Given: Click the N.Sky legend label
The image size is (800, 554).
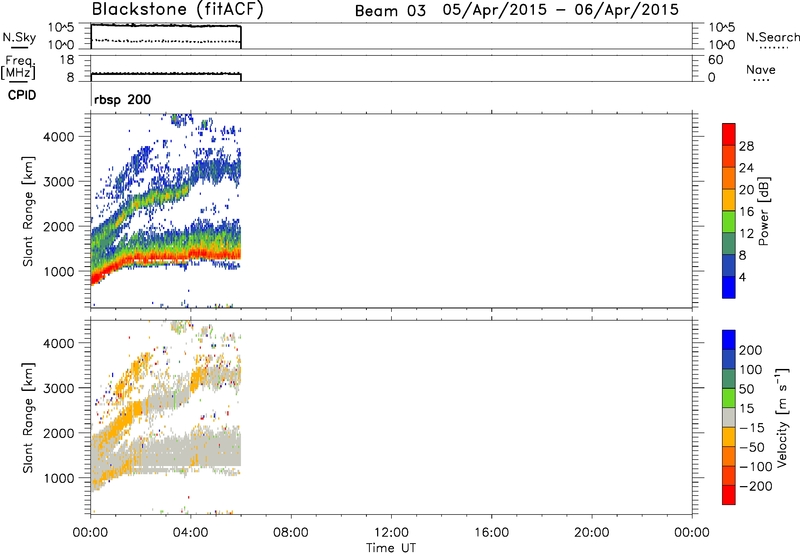Looking at the screenshot, I should point(19,37).
